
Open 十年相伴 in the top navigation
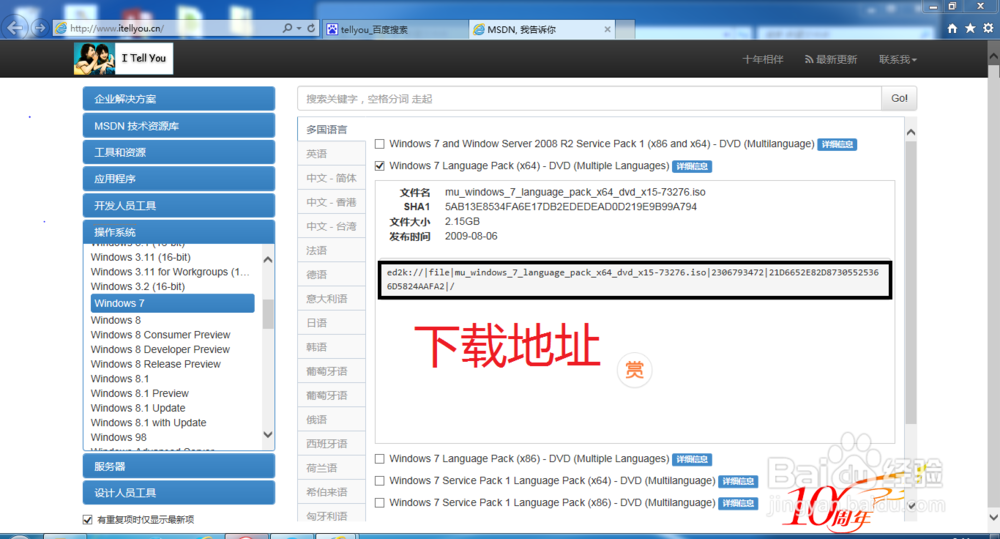763,59
